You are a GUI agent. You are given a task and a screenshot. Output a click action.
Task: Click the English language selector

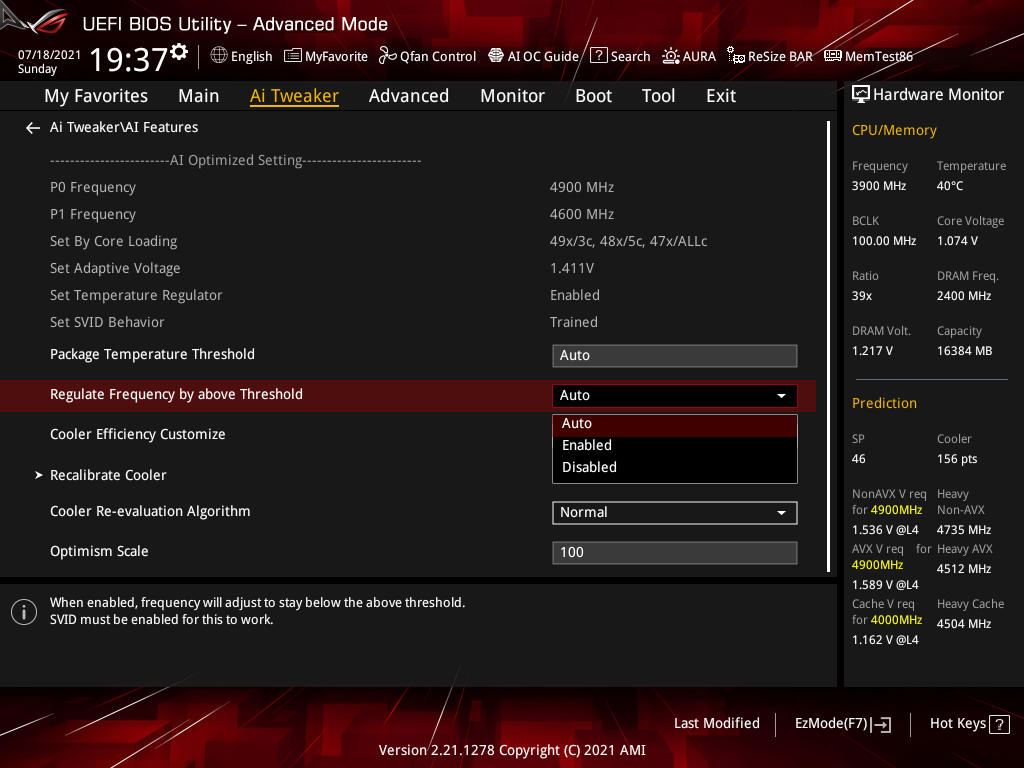coord(241,56)
